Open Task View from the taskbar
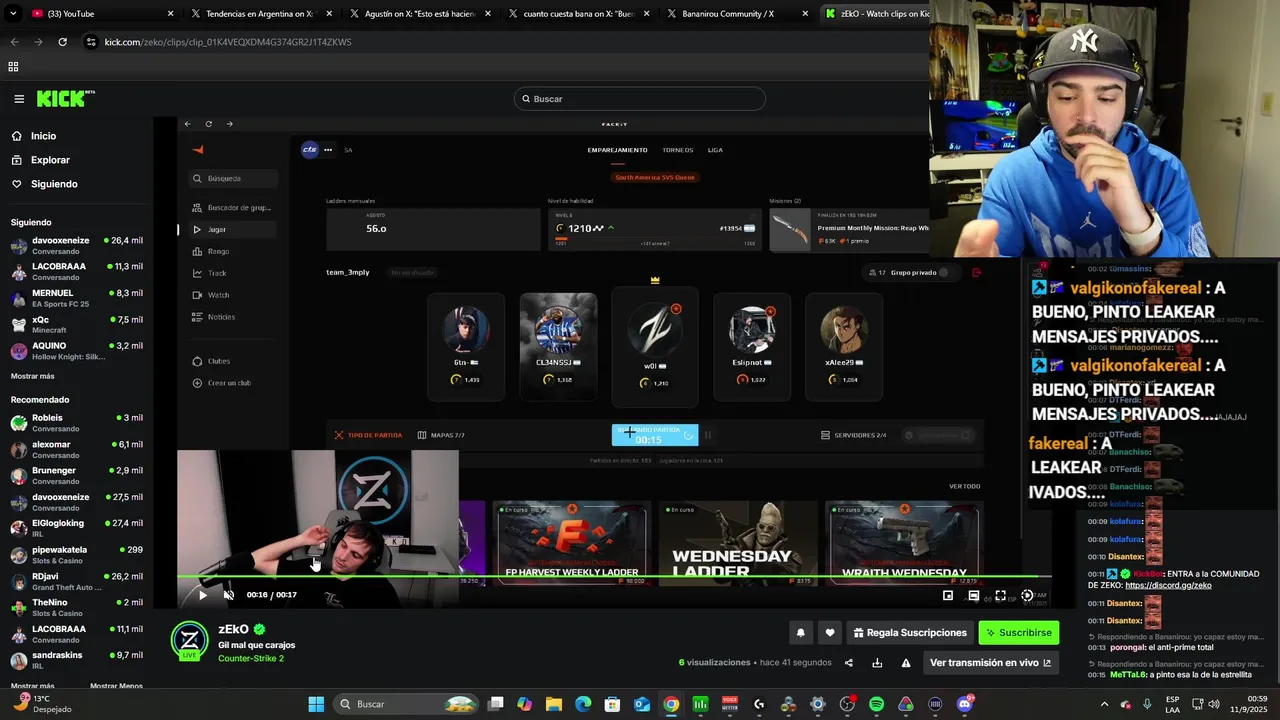This screenshot has width=1280, height=720. (x=495, y=704)
